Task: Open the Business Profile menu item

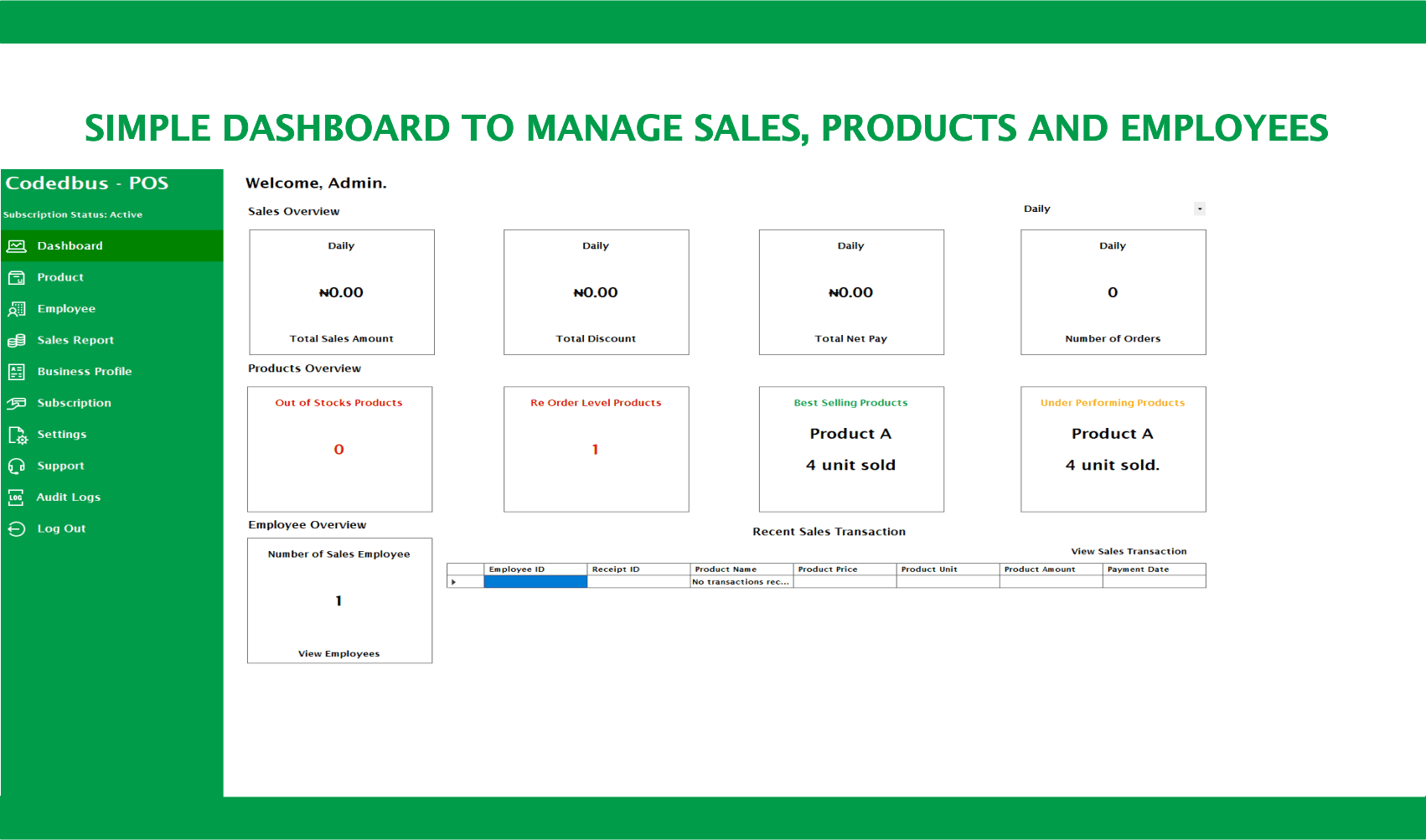Action: (84, 372)
